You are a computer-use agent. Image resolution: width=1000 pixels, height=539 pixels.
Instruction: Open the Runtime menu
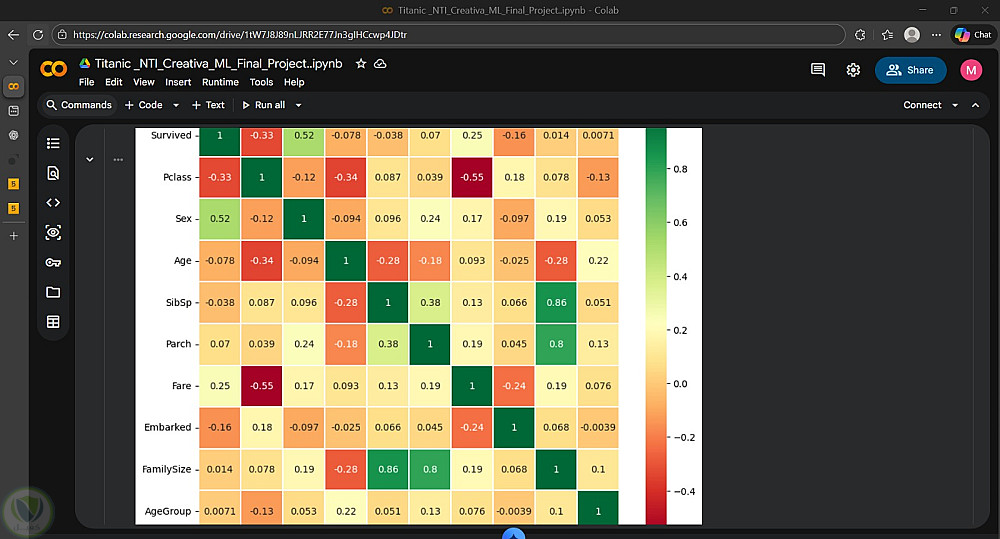coord(220,82)
